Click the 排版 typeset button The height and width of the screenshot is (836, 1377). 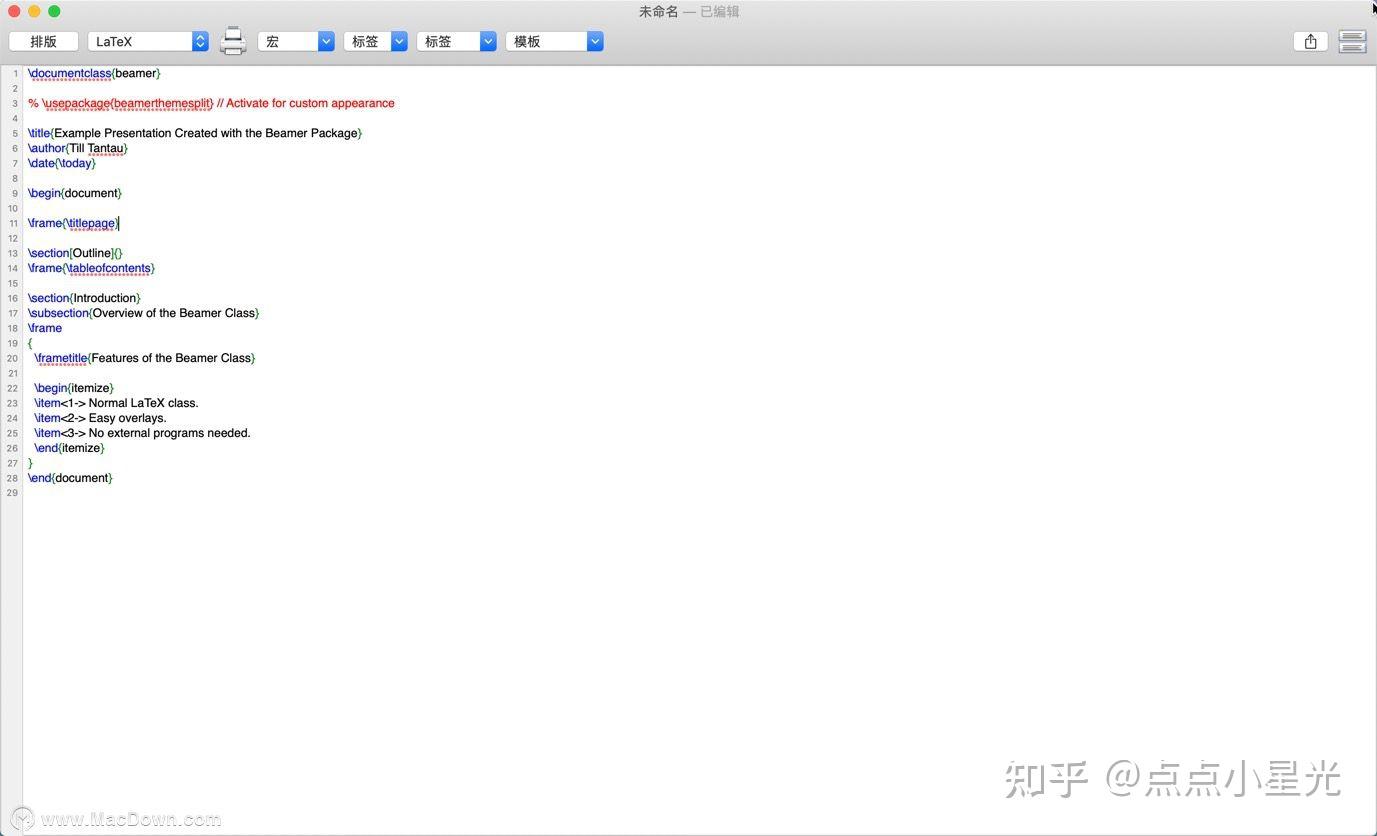[42, 41]
